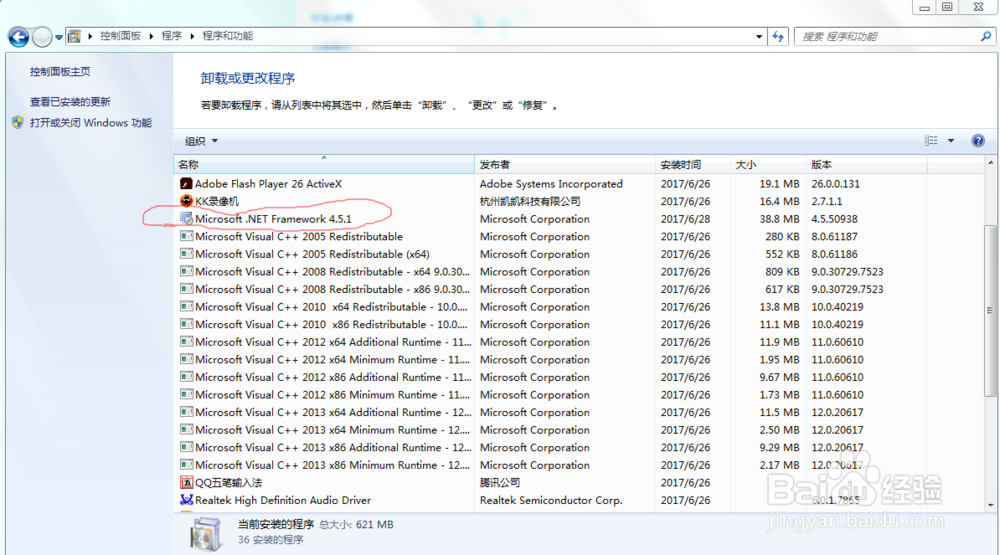Image resolution: width=1000 pixels, height=555 pixels.
Task: Click the 控制面板 breadcrumb
Action: pos(121,36)
